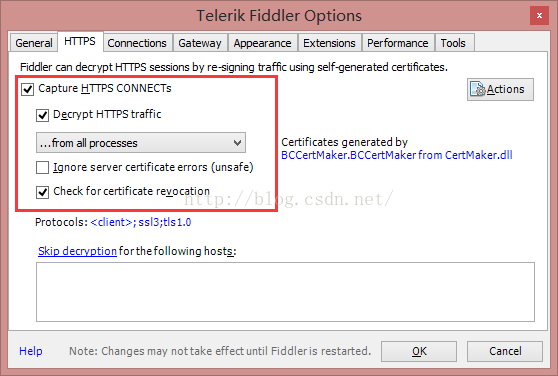Open the from all processes dropdown
The image size is (558, 376).
coord(141,143)
